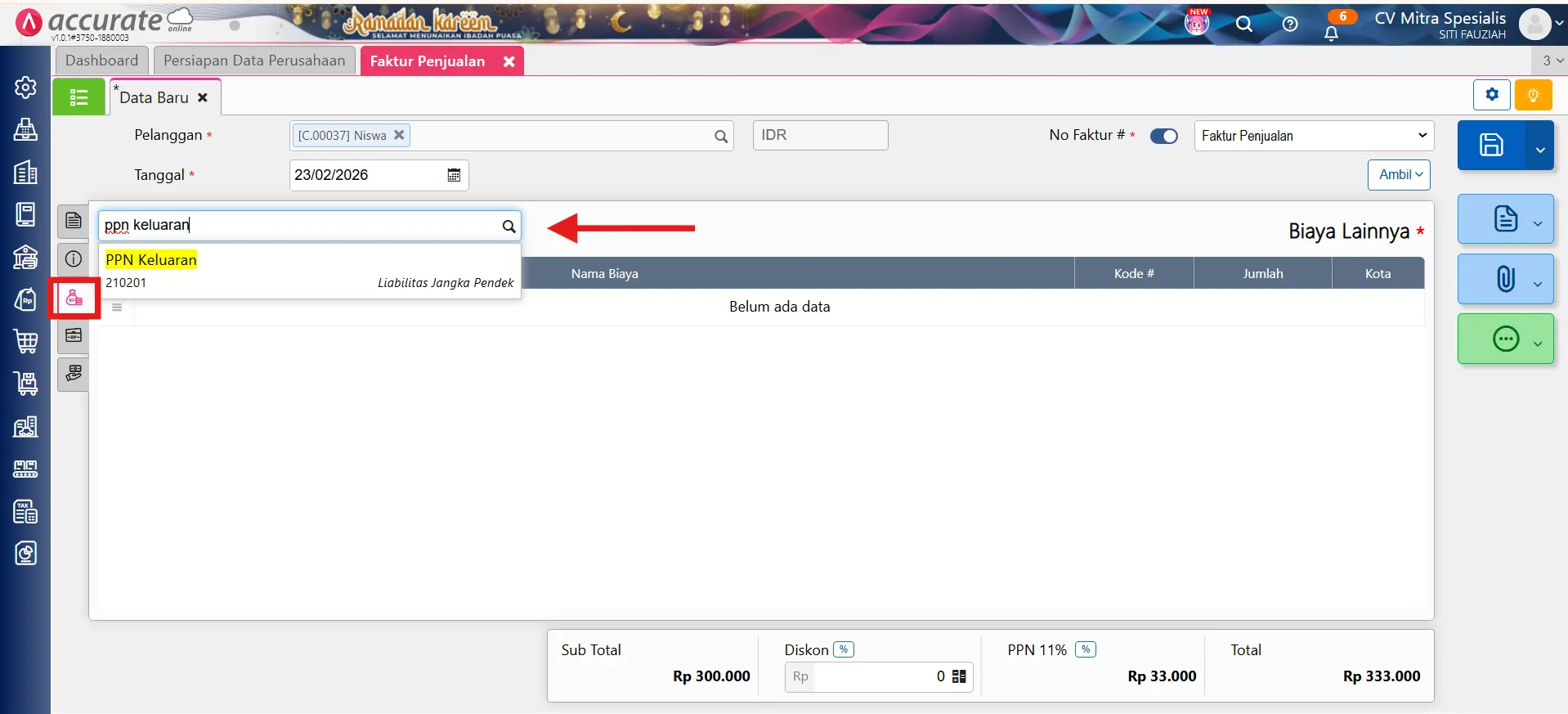
Task: Click the attachment paperclip icon
Action: point(1505,279)
